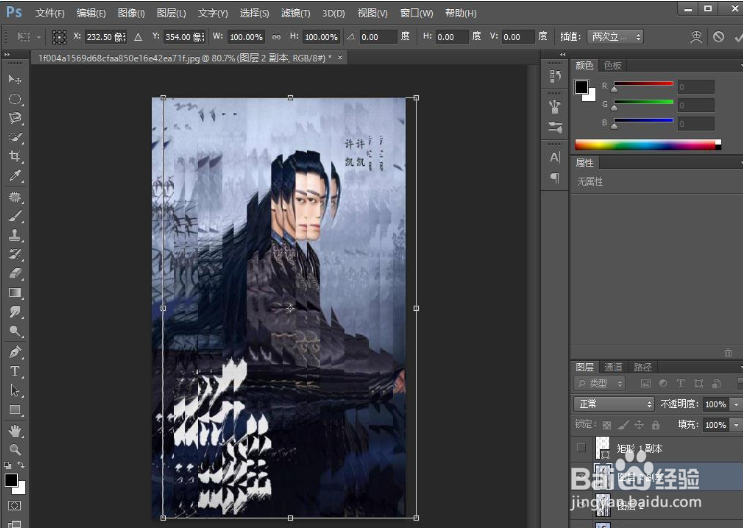The width and height of the screenshot is (743, 528).
Task: Select the Hand tool
Action: point(15,430)
